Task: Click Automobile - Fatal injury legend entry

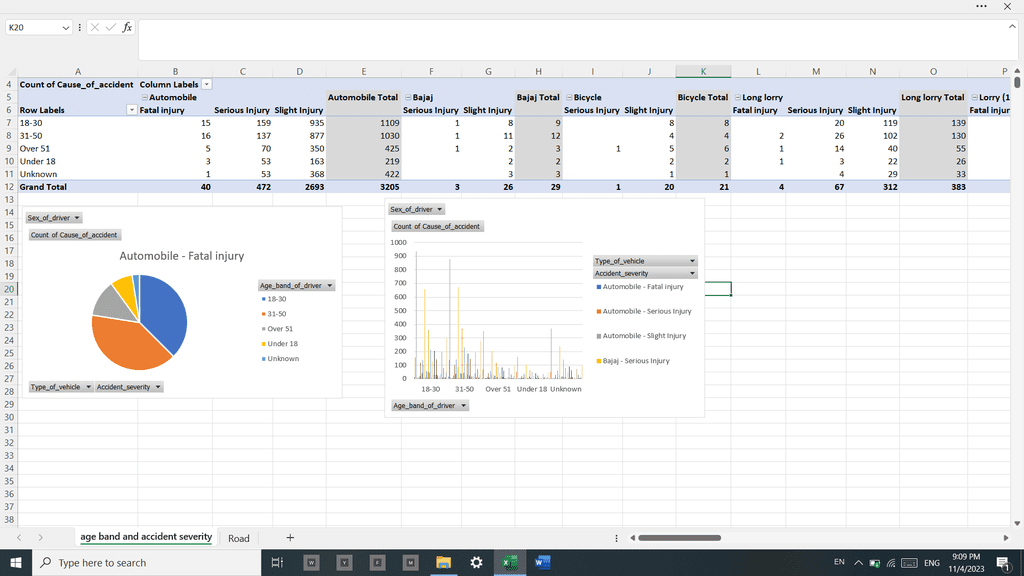Action: tap(640, 287)
